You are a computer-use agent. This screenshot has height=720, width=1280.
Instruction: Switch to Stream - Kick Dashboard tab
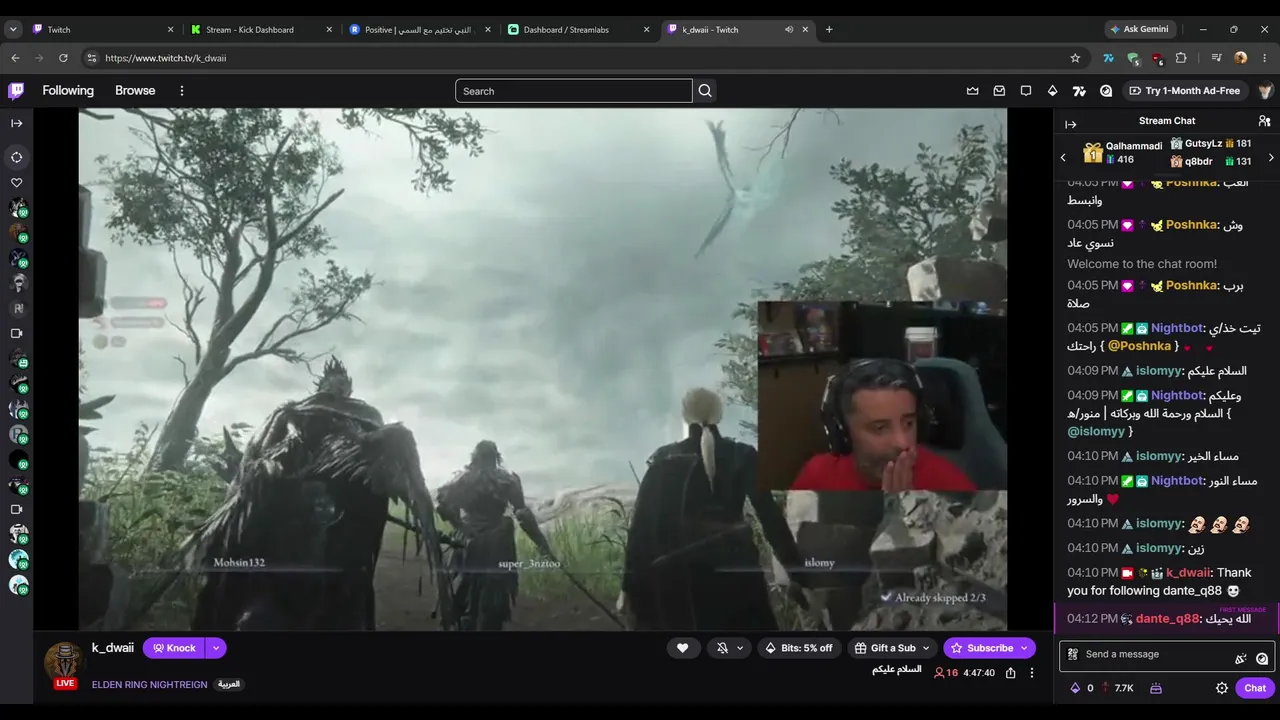262,29
